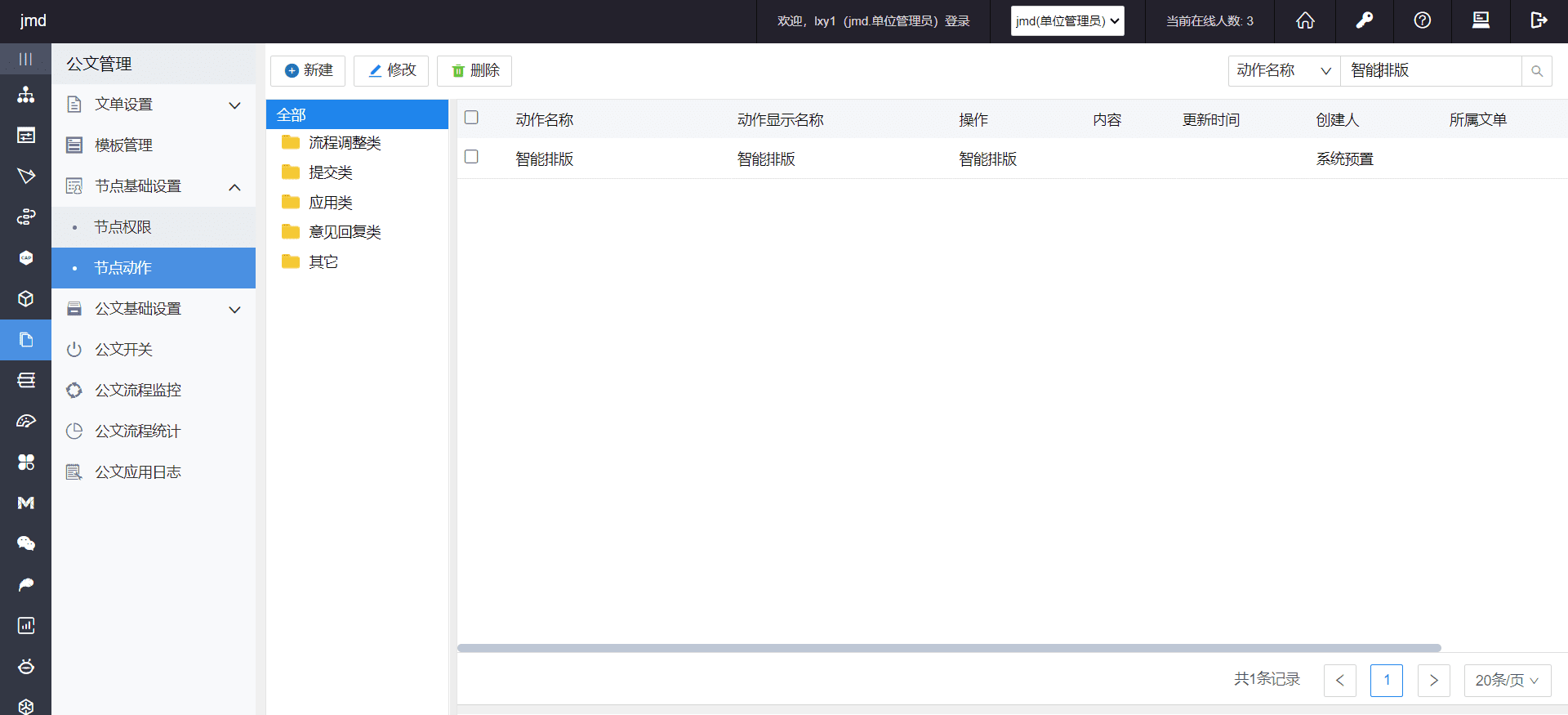
Task: Click the robot head icon in left rail
Action: (x=26, y=667)
